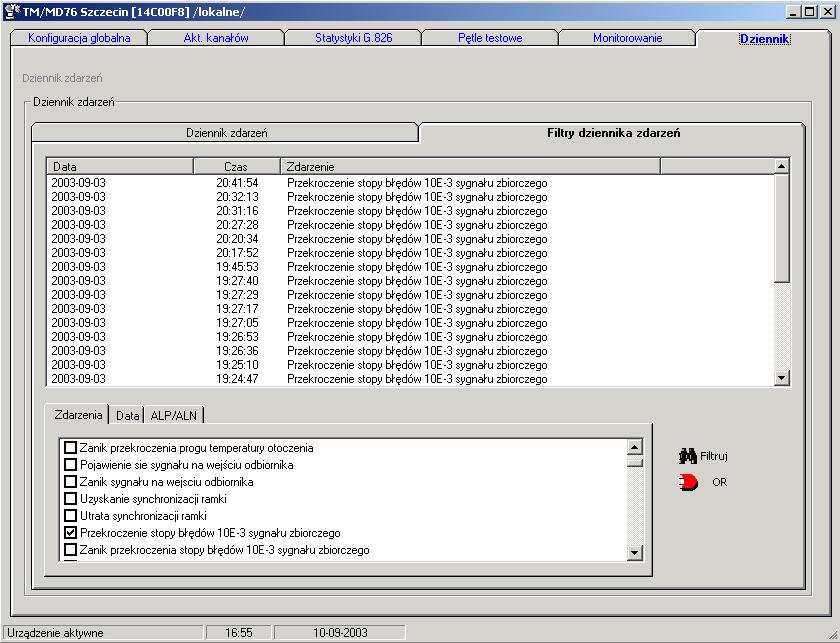Click the Filtruj label
This screenshot has height=643, width=840.
(714, 457)
